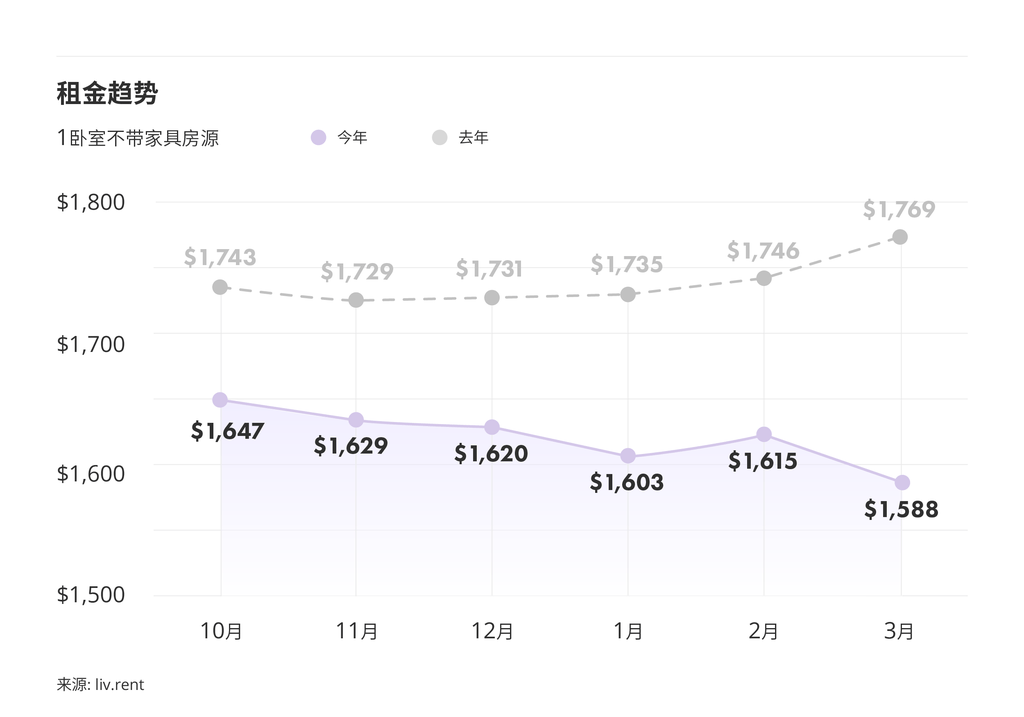Select this year's 2月 data point

click(764, 434)
